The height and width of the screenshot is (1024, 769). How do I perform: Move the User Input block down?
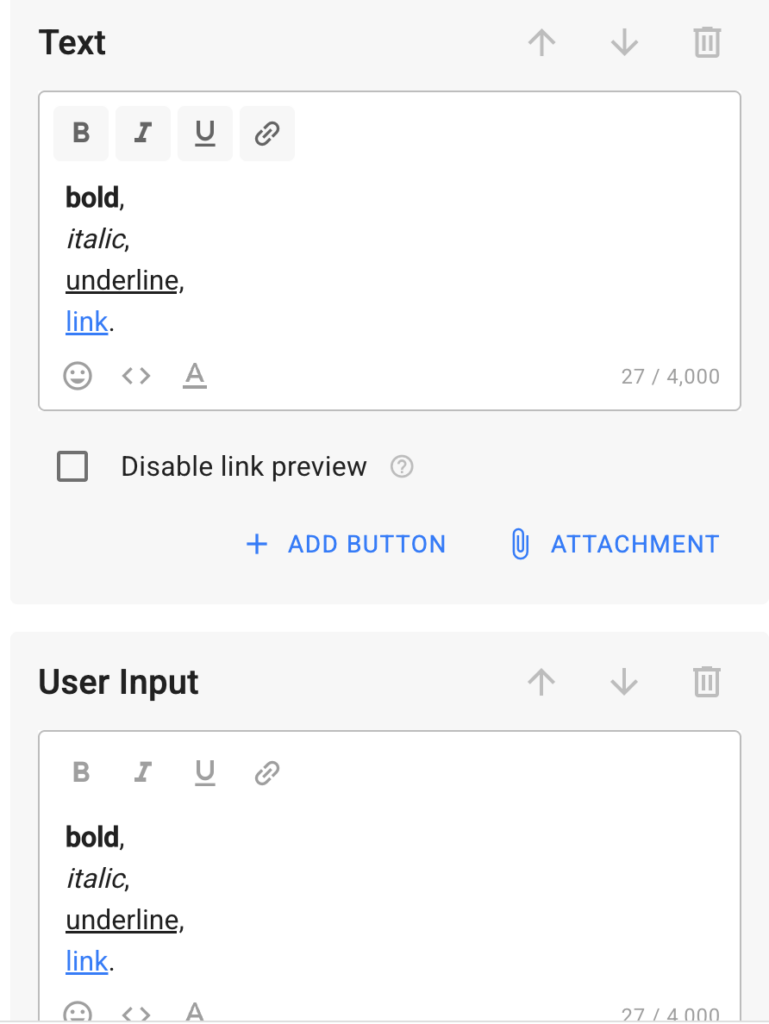[x=624, y=682]
